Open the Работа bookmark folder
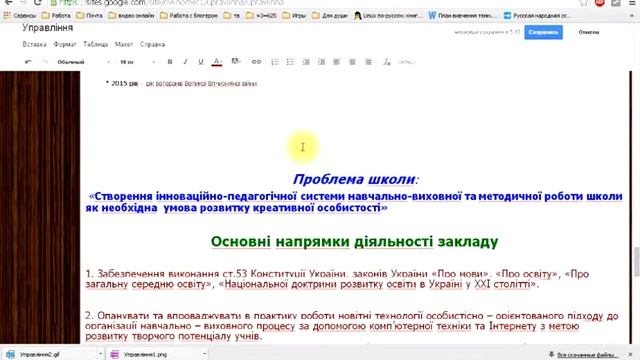The height and width of the screenshot is (360, 640). [x=56, y=16]
